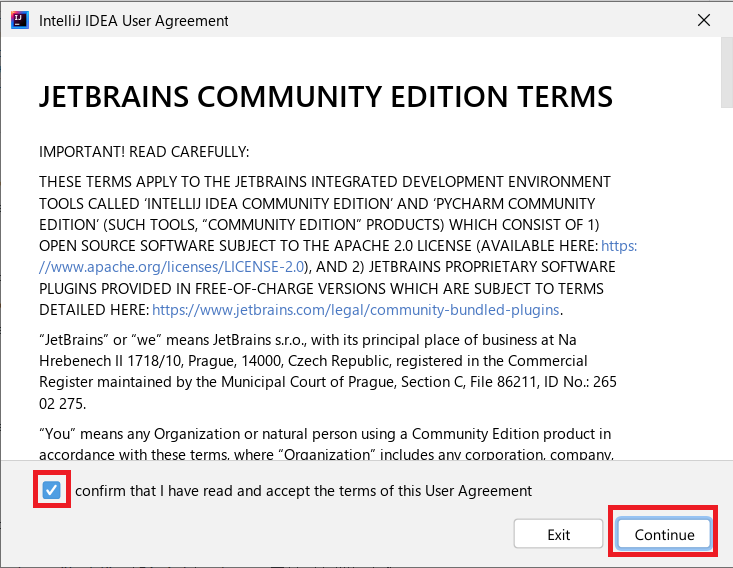The image size is (733, 568).
Task: Uncheck the User Agreement acceptance checkbox
Action: coord(51,490)
